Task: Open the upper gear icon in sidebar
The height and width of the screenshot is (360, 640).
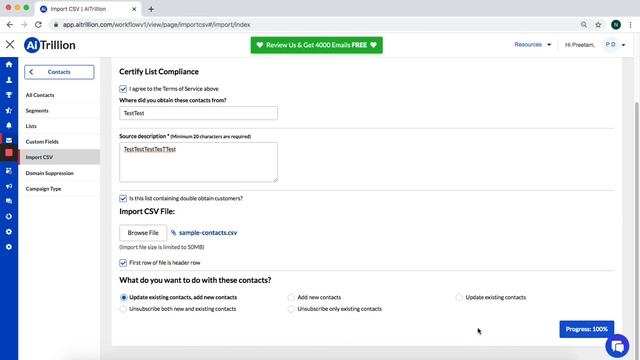Action: 9,231
